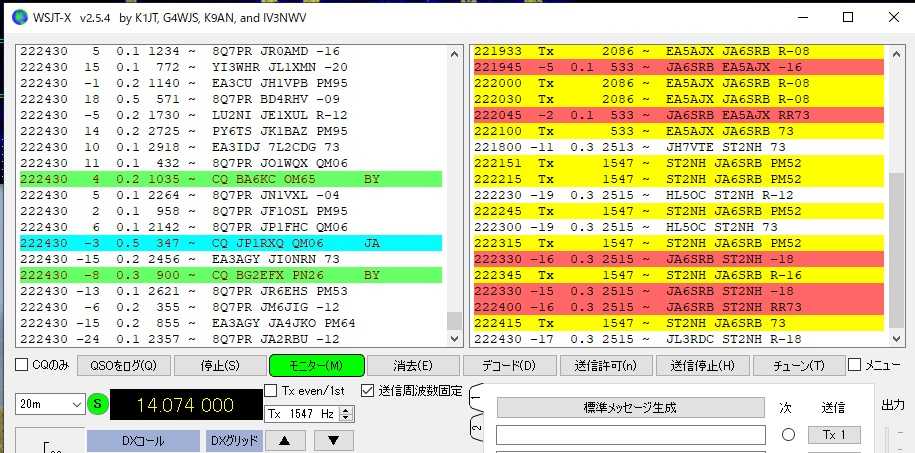Viewport: 915px width, 453px height.
Task: Click the band activity scrollbar up arrow
Action: (x=455, y=54)
